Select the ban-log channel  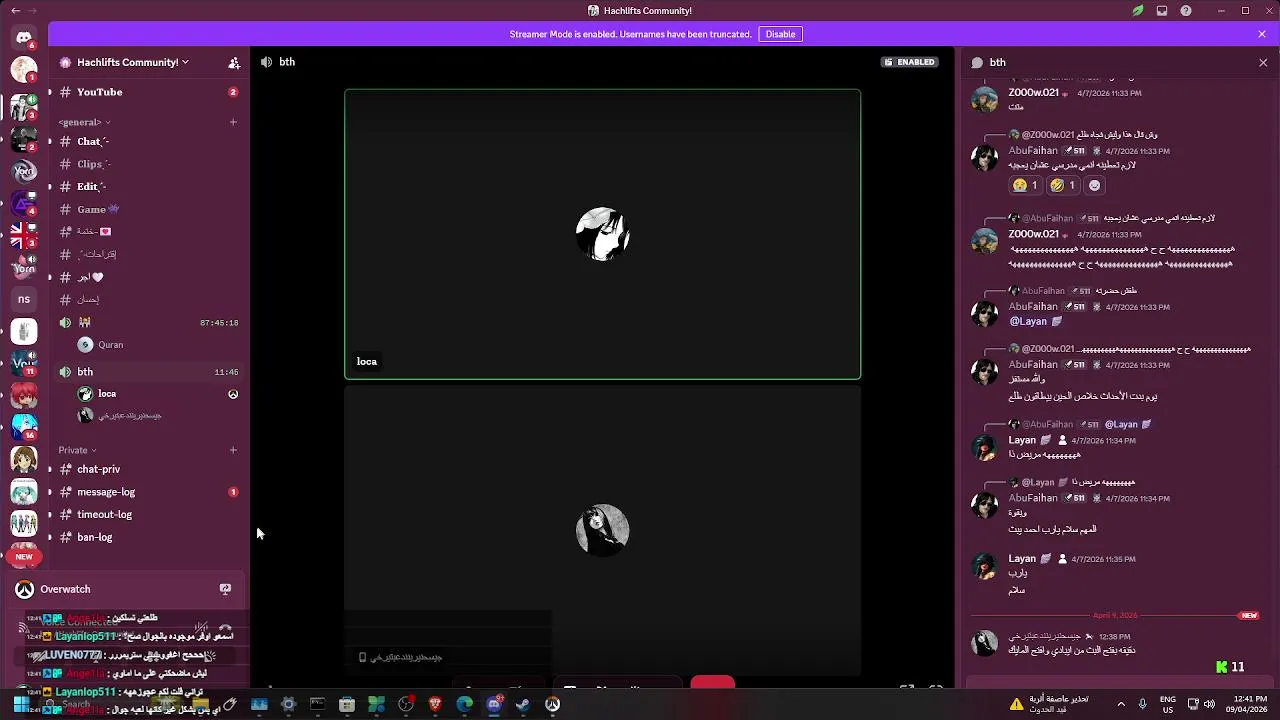149,538
